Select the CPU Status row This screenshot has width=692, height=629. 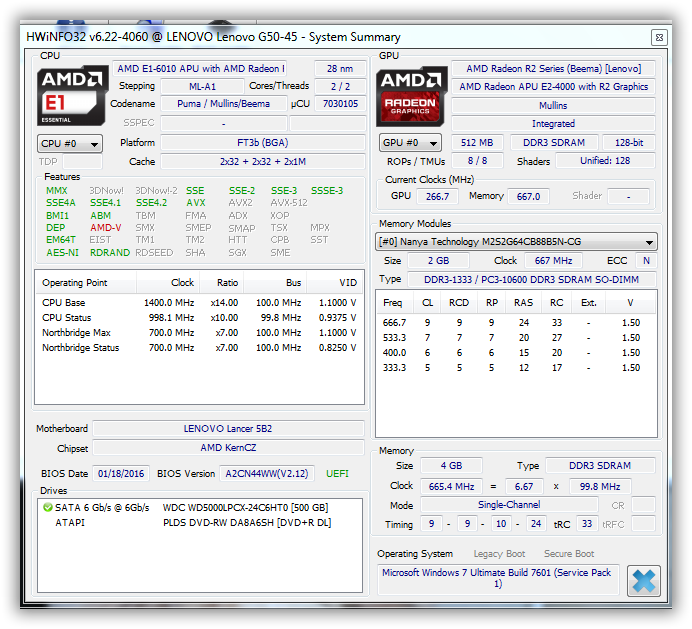(x=199, y=318)
